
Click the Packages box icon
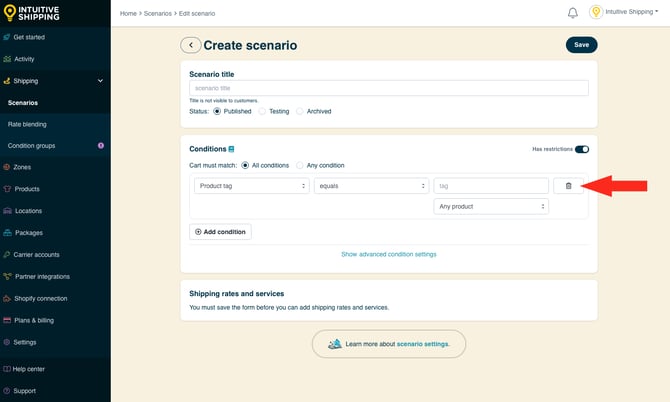click(7, 233)
